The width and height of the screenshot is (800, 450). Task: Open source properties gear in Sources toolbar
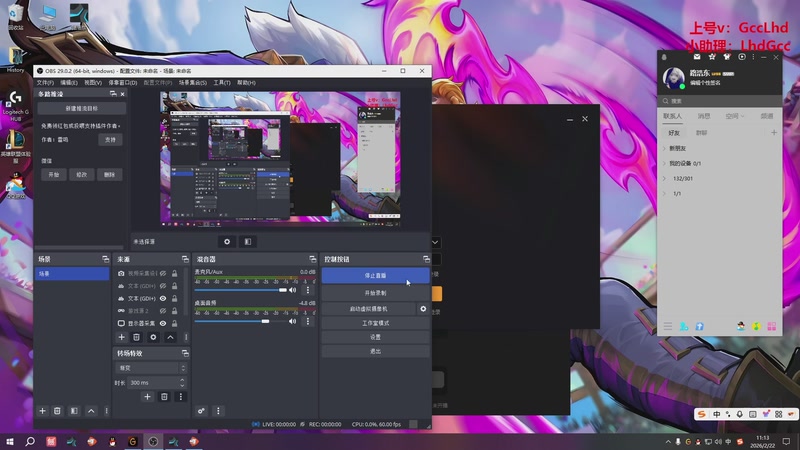pos(153,337)
